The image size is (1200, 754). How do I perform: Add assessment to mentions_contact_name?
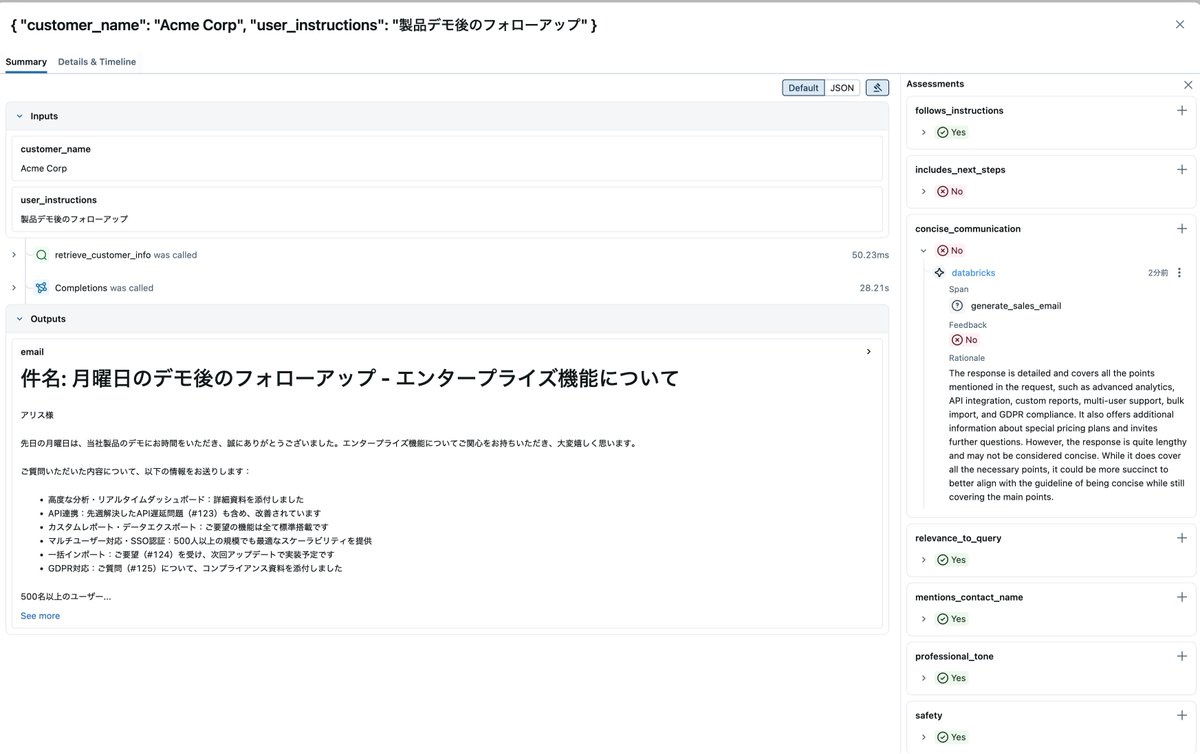pos(1182,597)
